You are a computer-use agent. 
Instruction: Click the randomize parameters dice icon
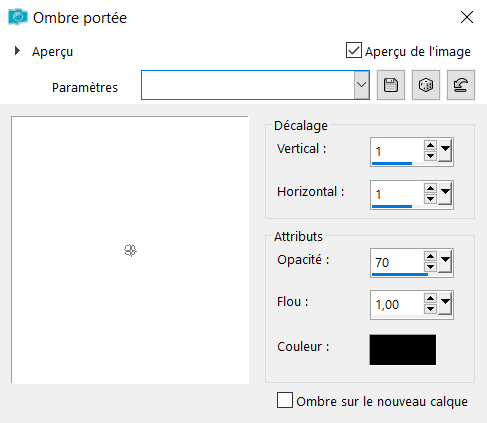426,85
